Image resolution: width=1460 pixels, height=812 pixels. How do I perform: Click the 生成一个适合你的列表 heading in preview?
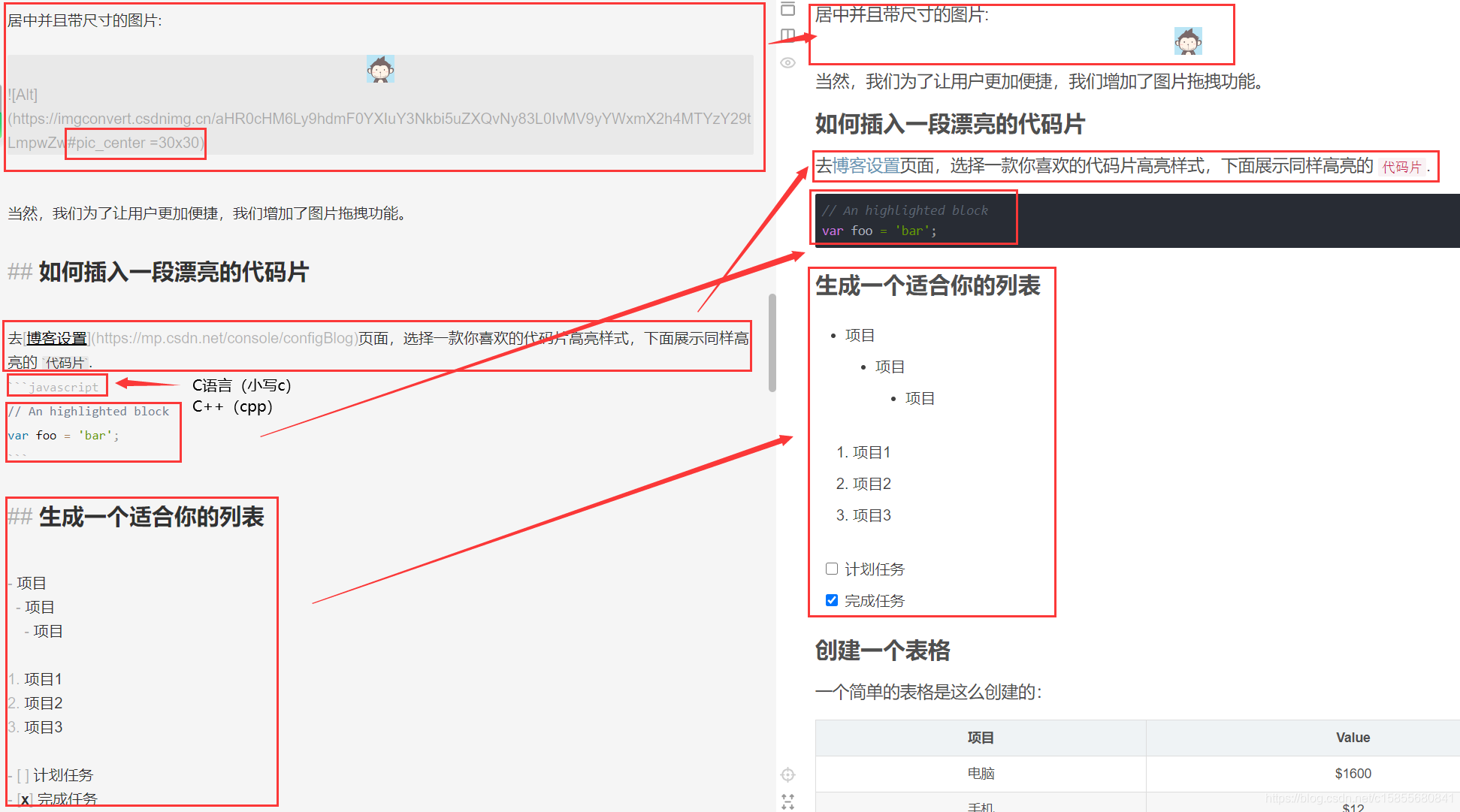point(928,285)
